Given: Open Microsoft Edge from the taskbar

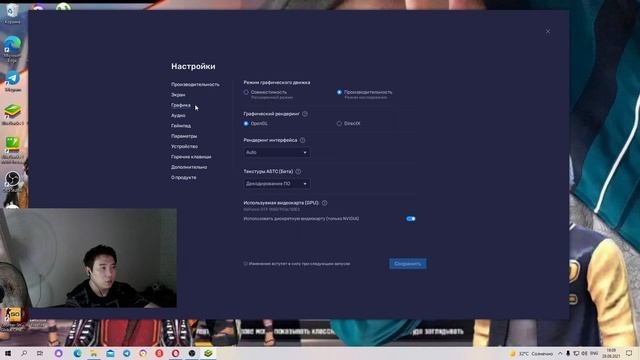Looking at the screenshot, I should [x=77, y=353].
